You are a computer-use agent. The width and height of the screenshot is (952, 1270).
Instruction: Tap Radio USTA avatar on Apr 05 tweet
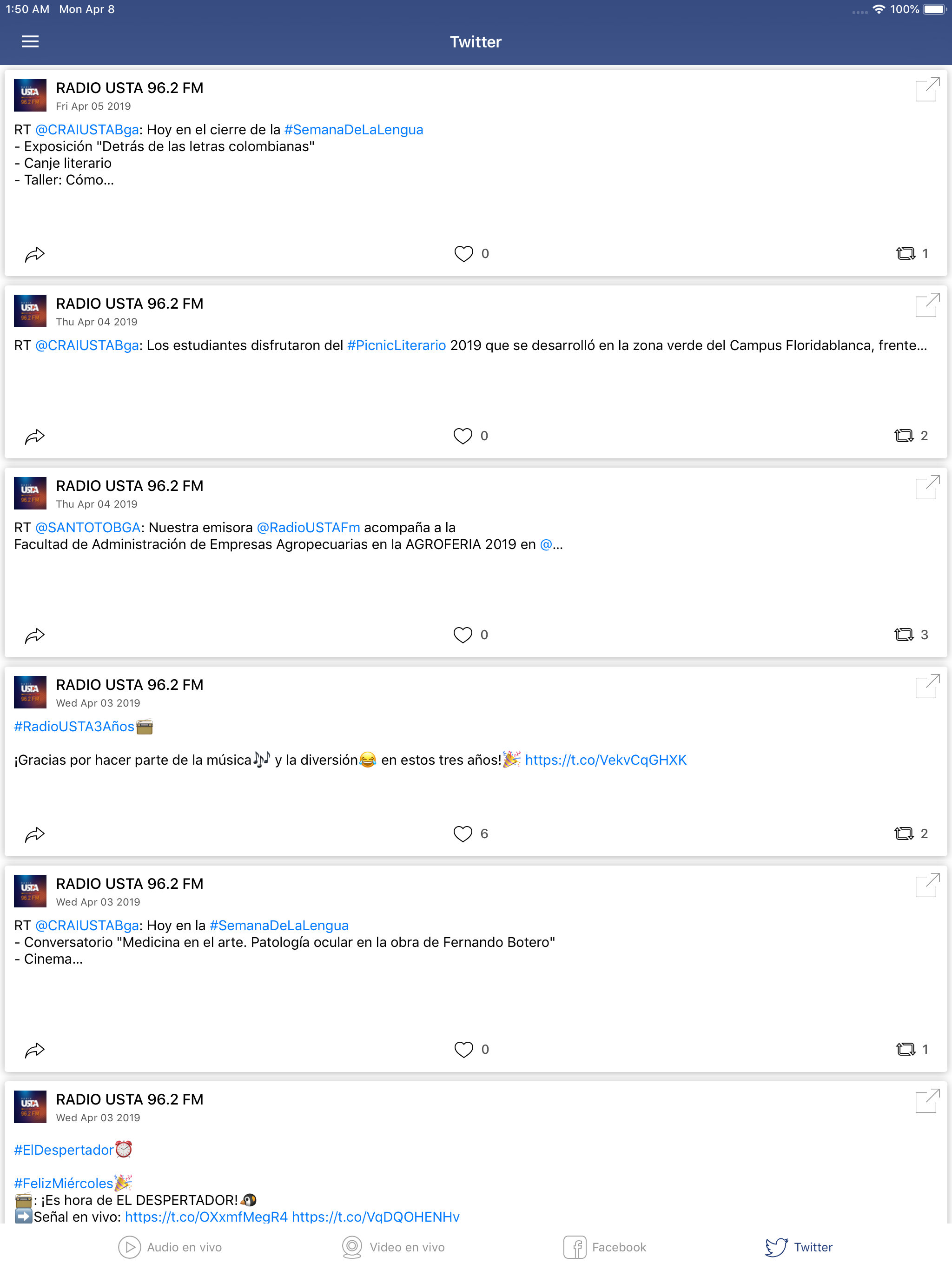point(30,95)
